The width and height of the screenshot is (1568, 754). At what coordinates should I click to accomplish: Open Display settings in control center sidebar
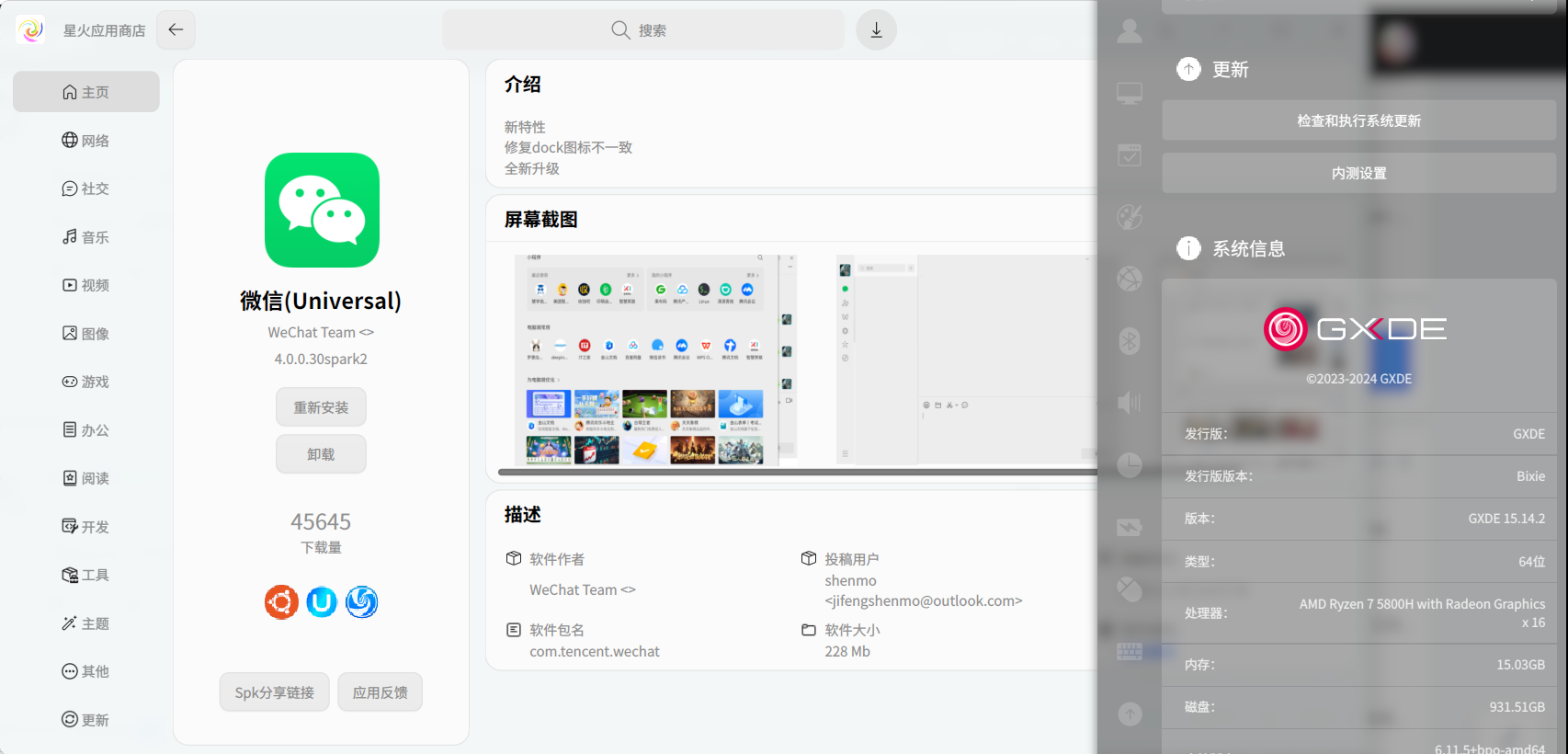point(1130,93)
